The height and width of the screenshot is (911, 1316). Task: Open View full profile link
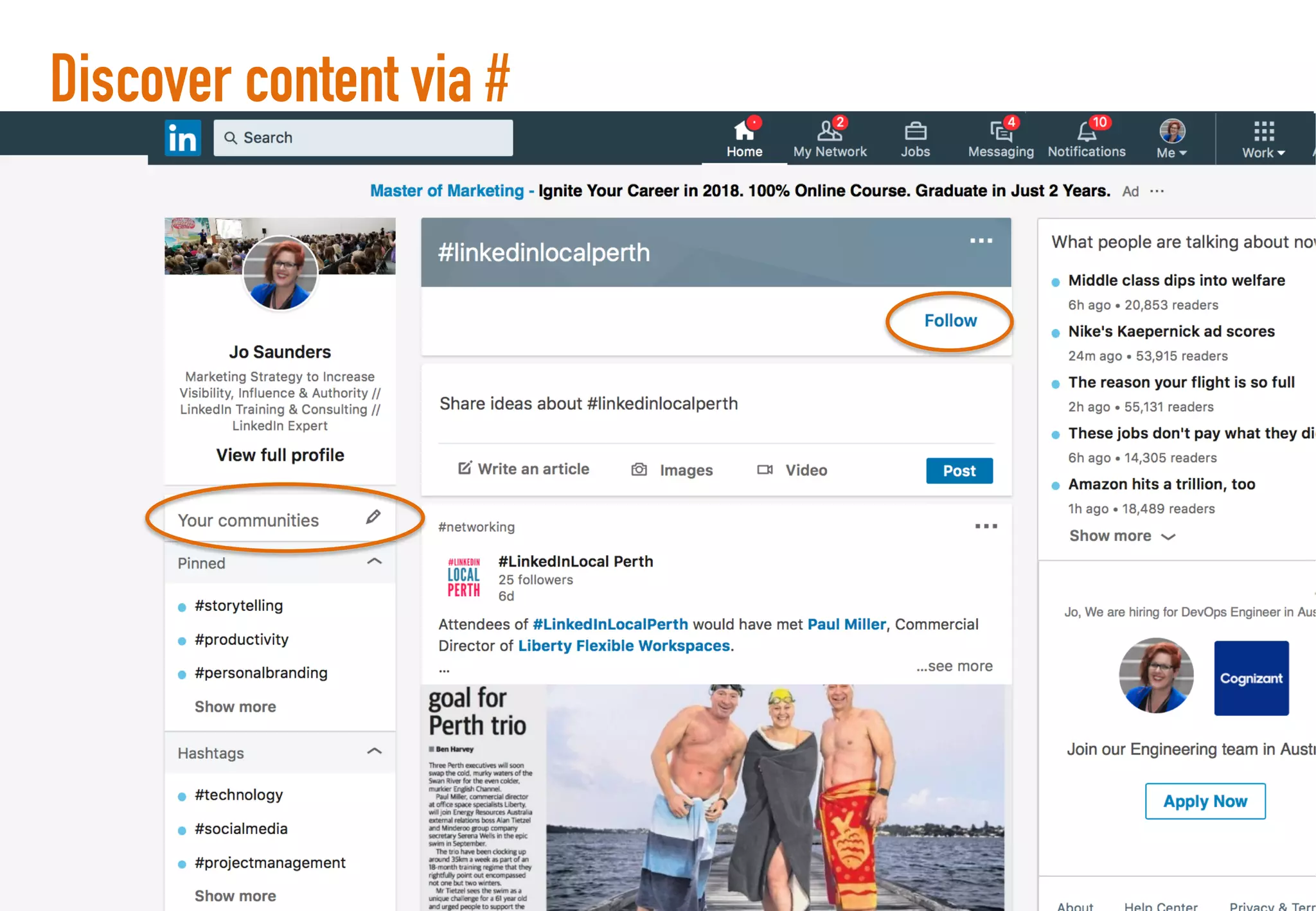click(x=280, y=455)
